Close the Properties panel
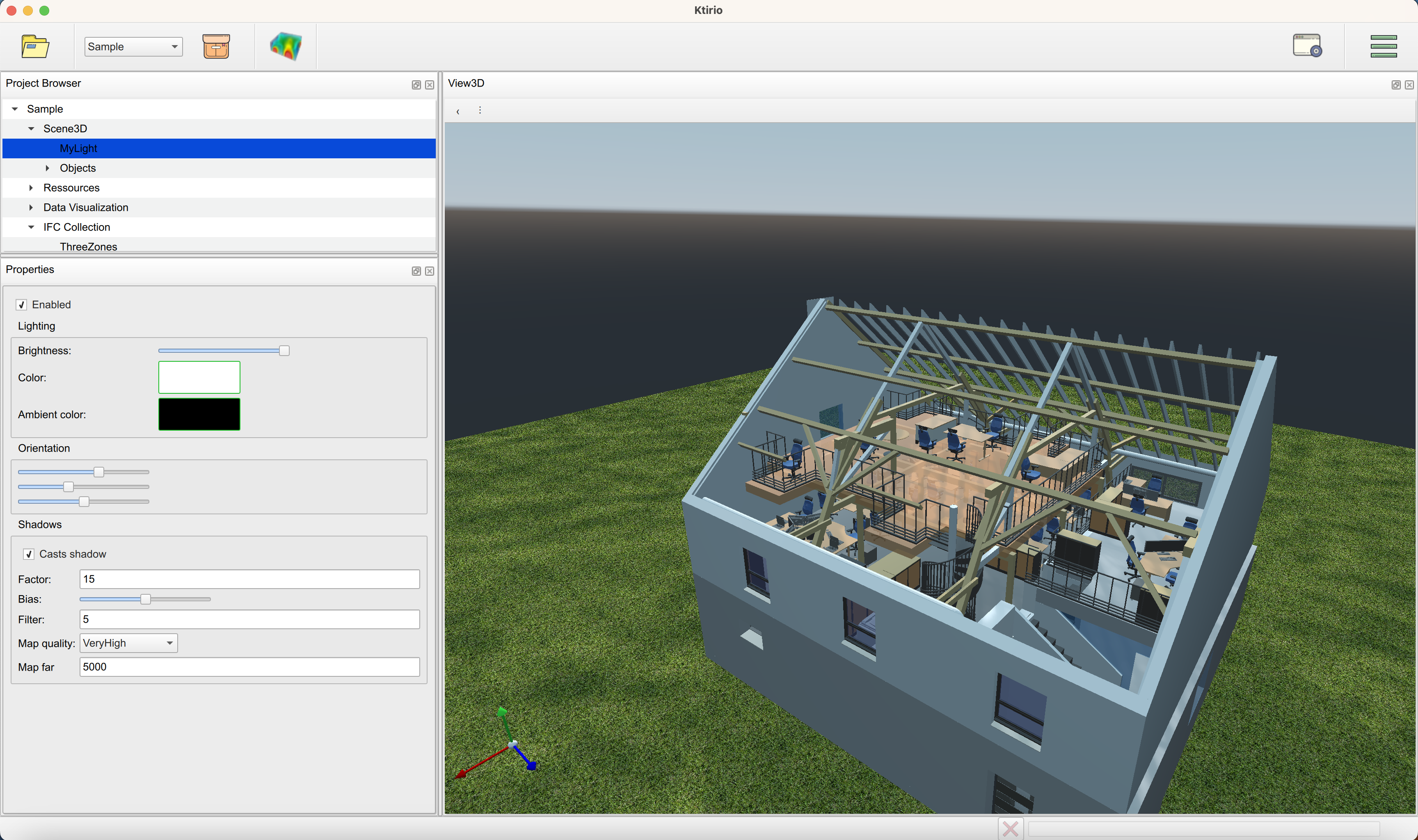The image size is (1418, 840). click(x=430, y=271)
